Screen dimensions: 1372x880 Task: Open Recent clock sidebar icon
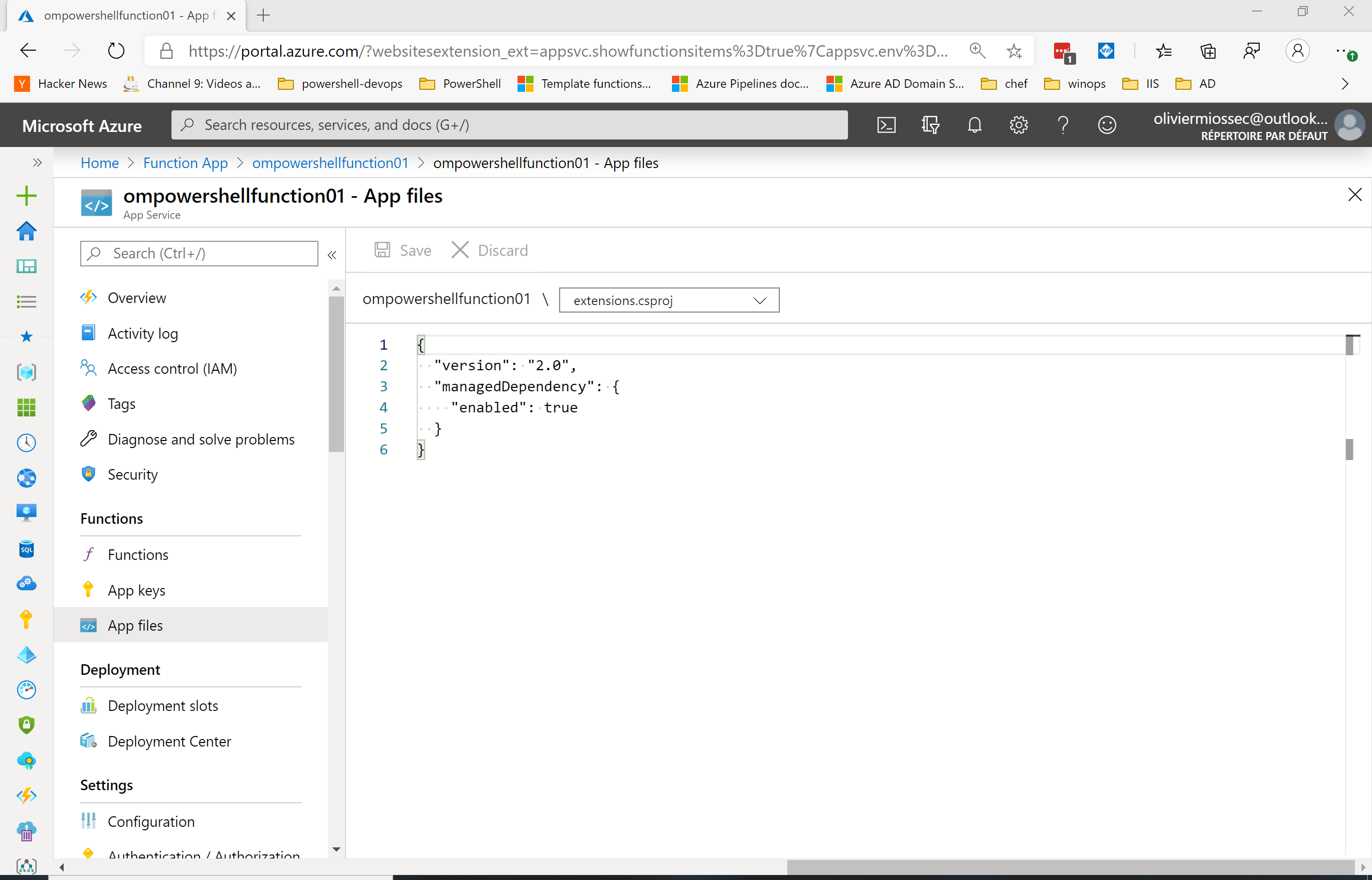[x=26, y=443]
